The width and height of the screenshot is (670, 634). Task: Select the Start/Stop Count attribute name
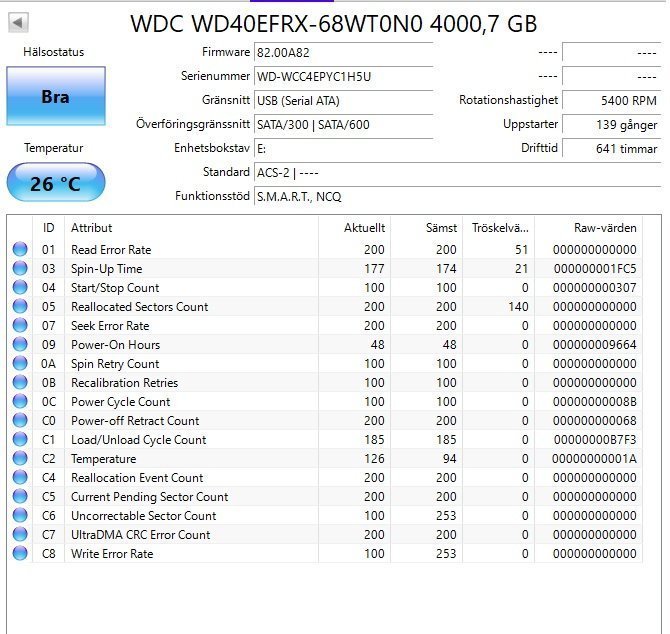pos(115,288)
